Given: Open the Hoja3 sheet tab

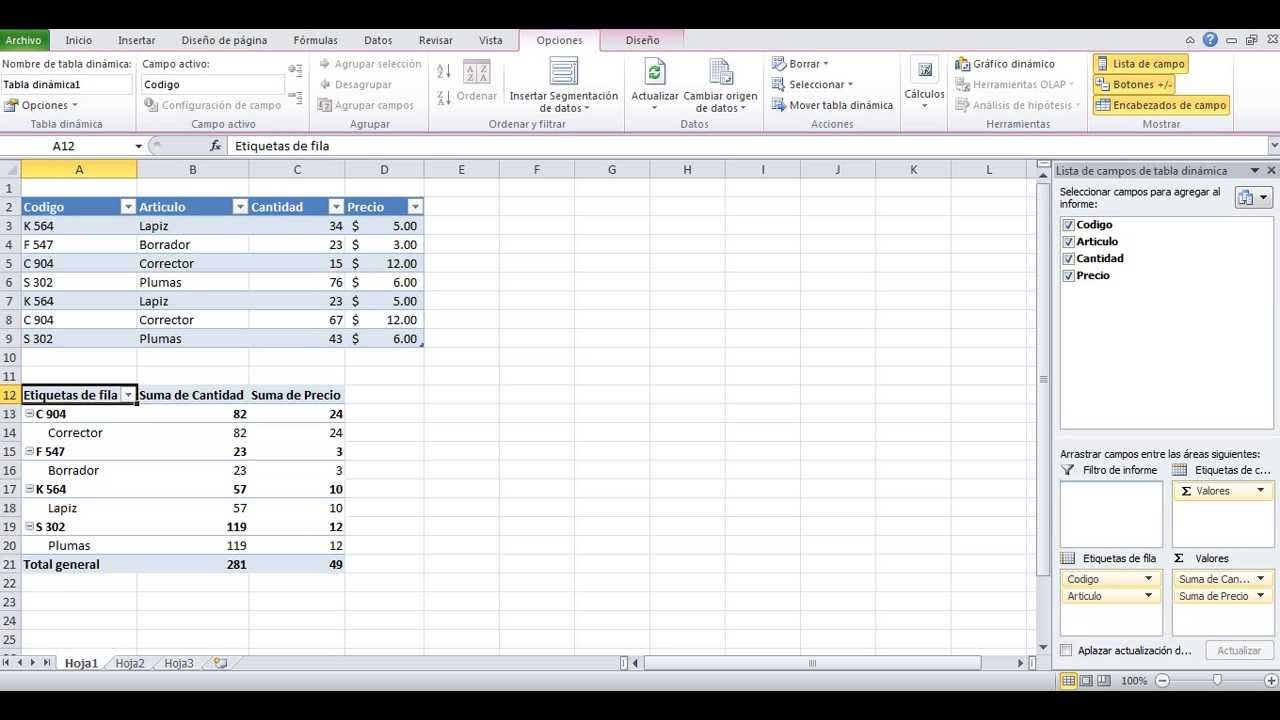Looking at the screenshot, I should tap(179, 663).
